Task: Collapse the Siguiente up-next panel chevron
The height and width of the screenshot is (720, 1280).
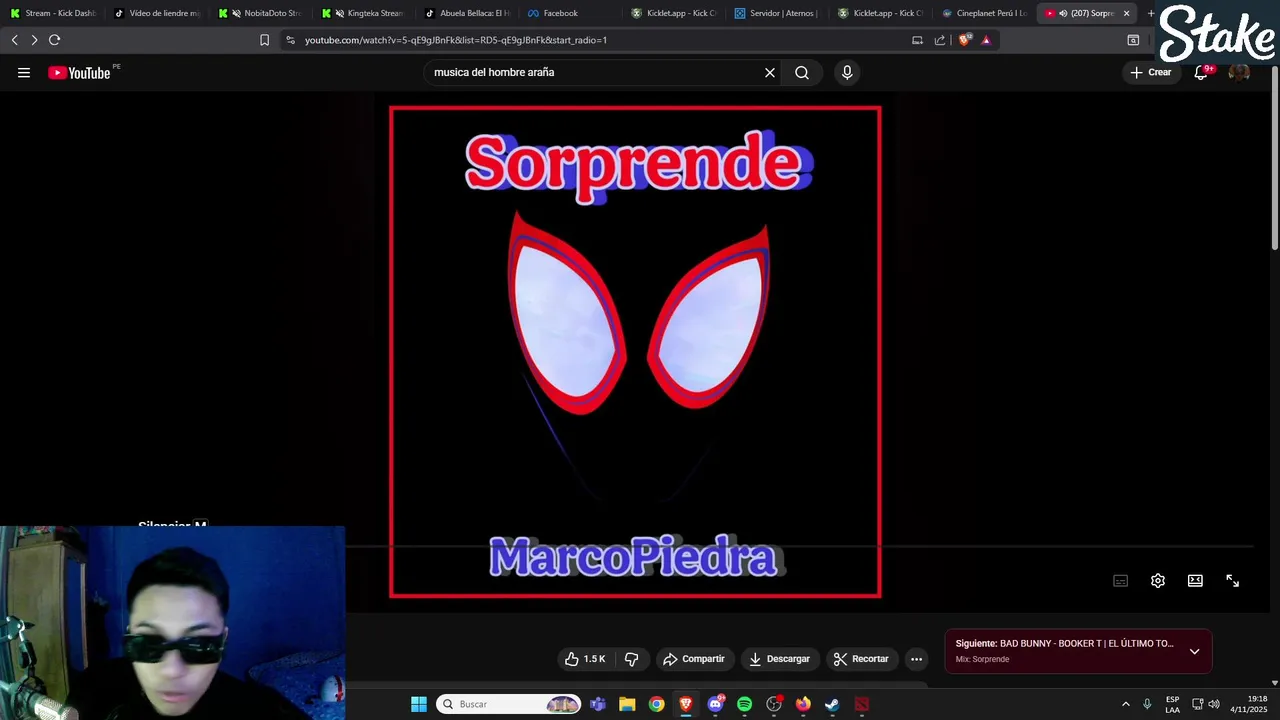Action: coord(1194,651)
